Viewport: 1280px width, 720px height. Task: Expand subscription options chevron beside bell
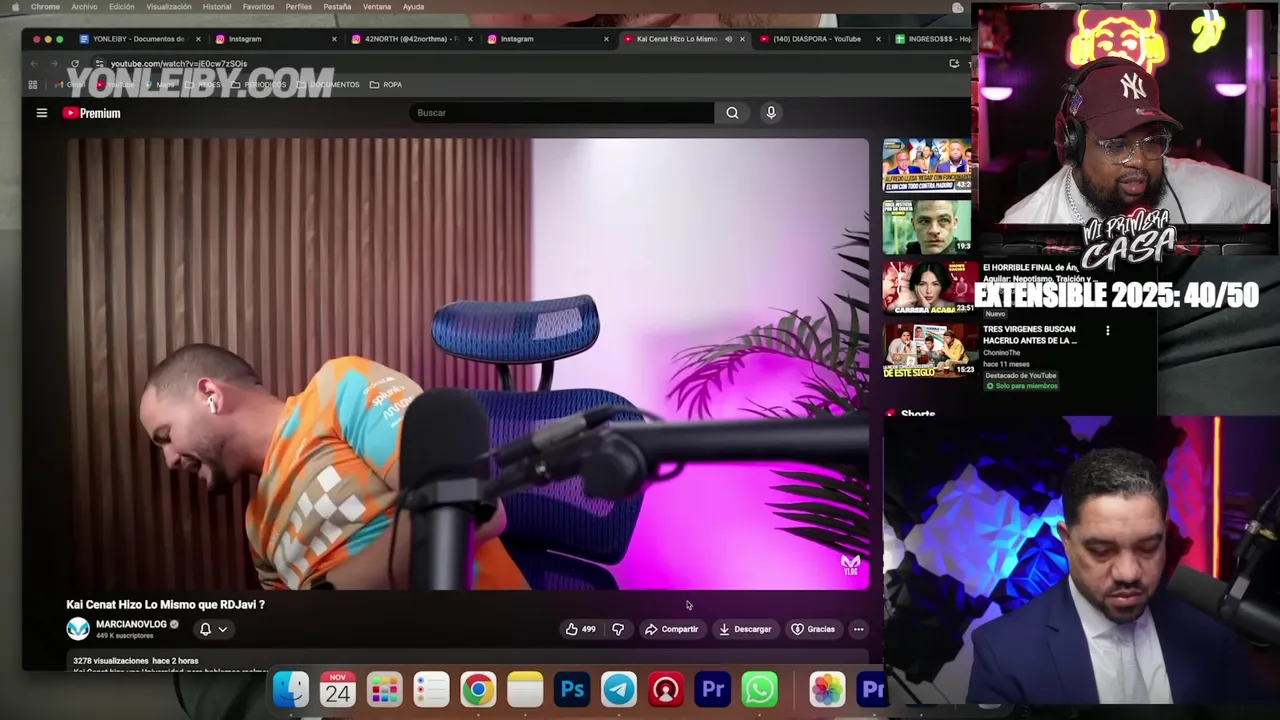[223, 629]
